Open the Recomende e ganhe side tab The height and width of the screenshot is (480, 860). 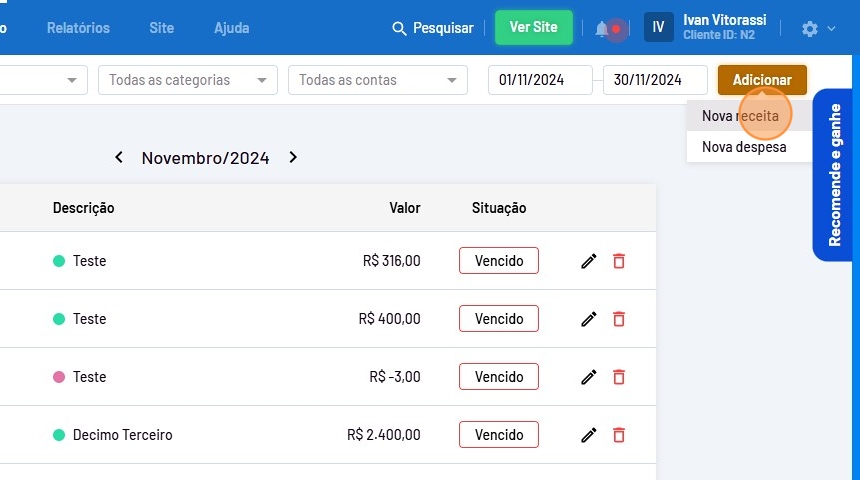click(x=835, y=175)
